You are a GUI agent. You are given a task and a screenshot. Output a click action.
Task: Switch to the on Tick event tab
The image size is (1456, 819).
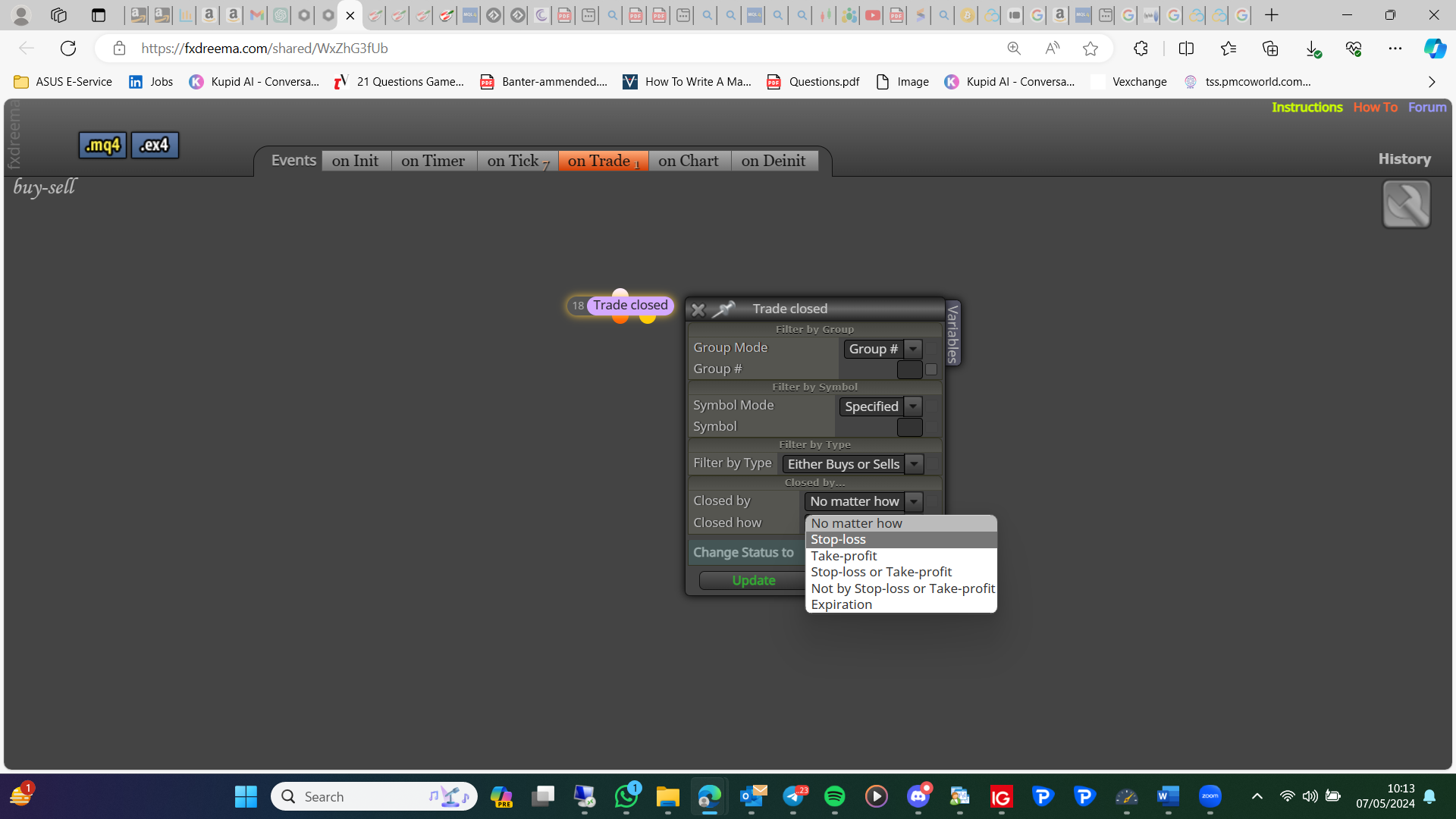coord(518,161)
